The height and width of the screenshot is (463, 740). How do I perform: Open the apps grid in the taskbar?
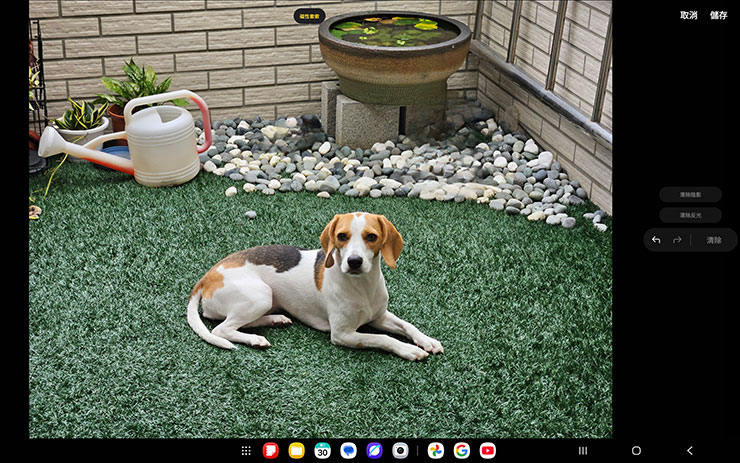246,451
